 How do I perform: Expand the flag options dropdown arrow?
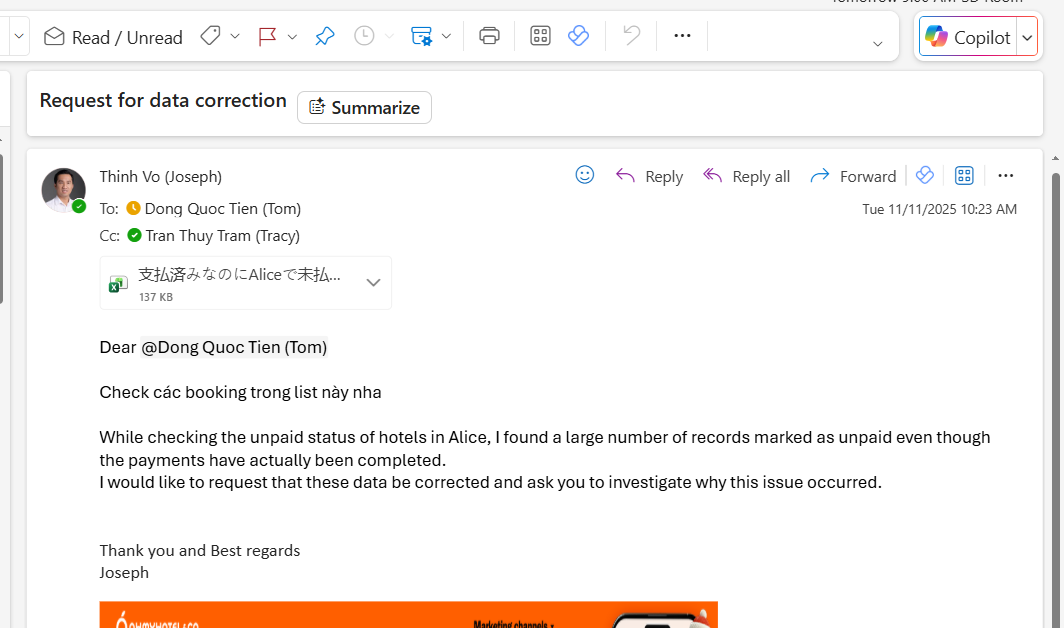click(292, 37)
